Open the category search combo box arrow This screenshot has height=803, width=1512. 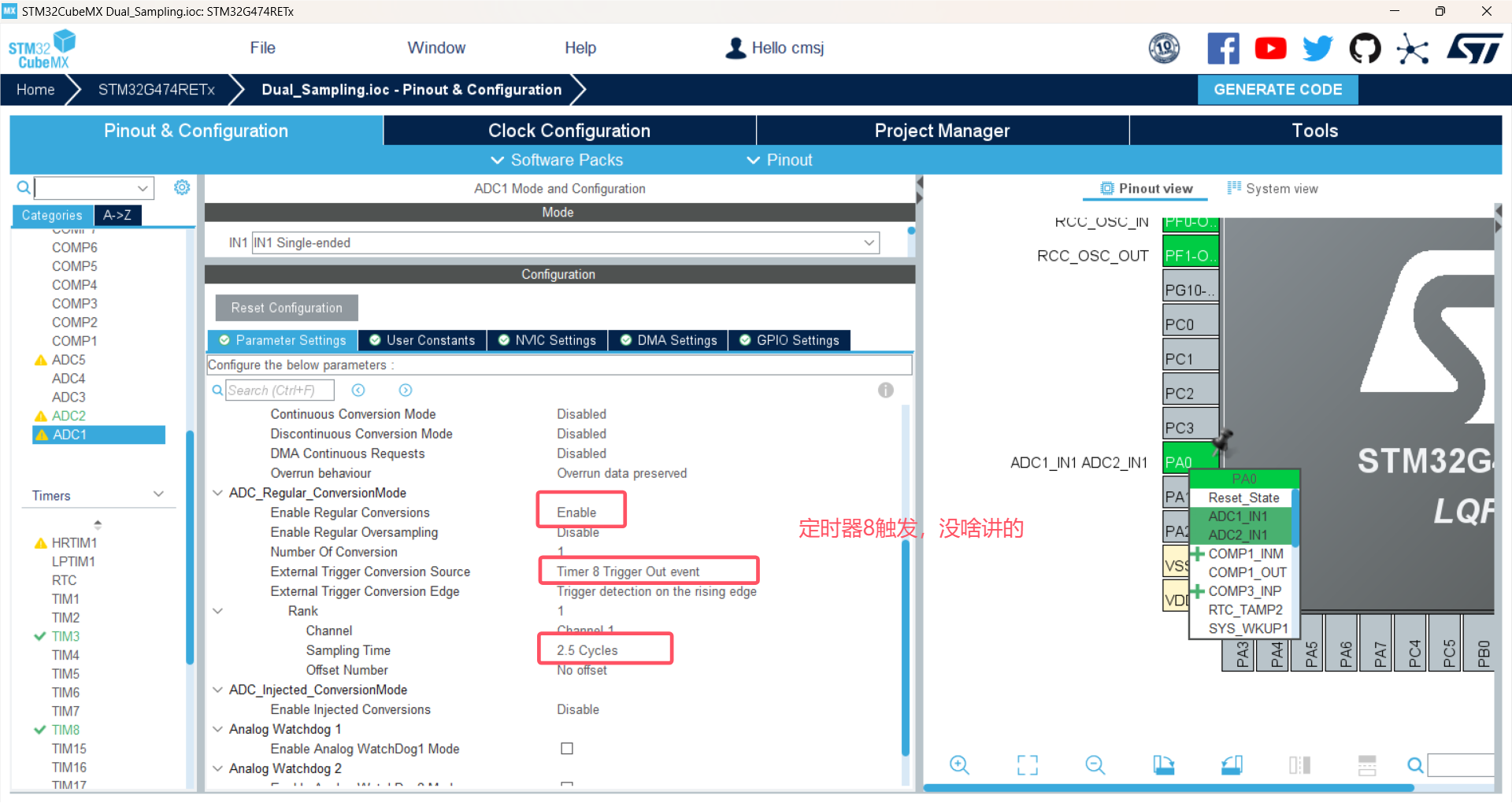pos(143,188)
